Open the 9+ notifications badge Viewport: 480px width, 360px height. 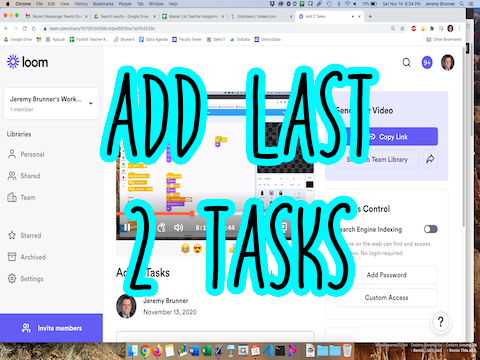pyautogui.click(x=427, y=62)
